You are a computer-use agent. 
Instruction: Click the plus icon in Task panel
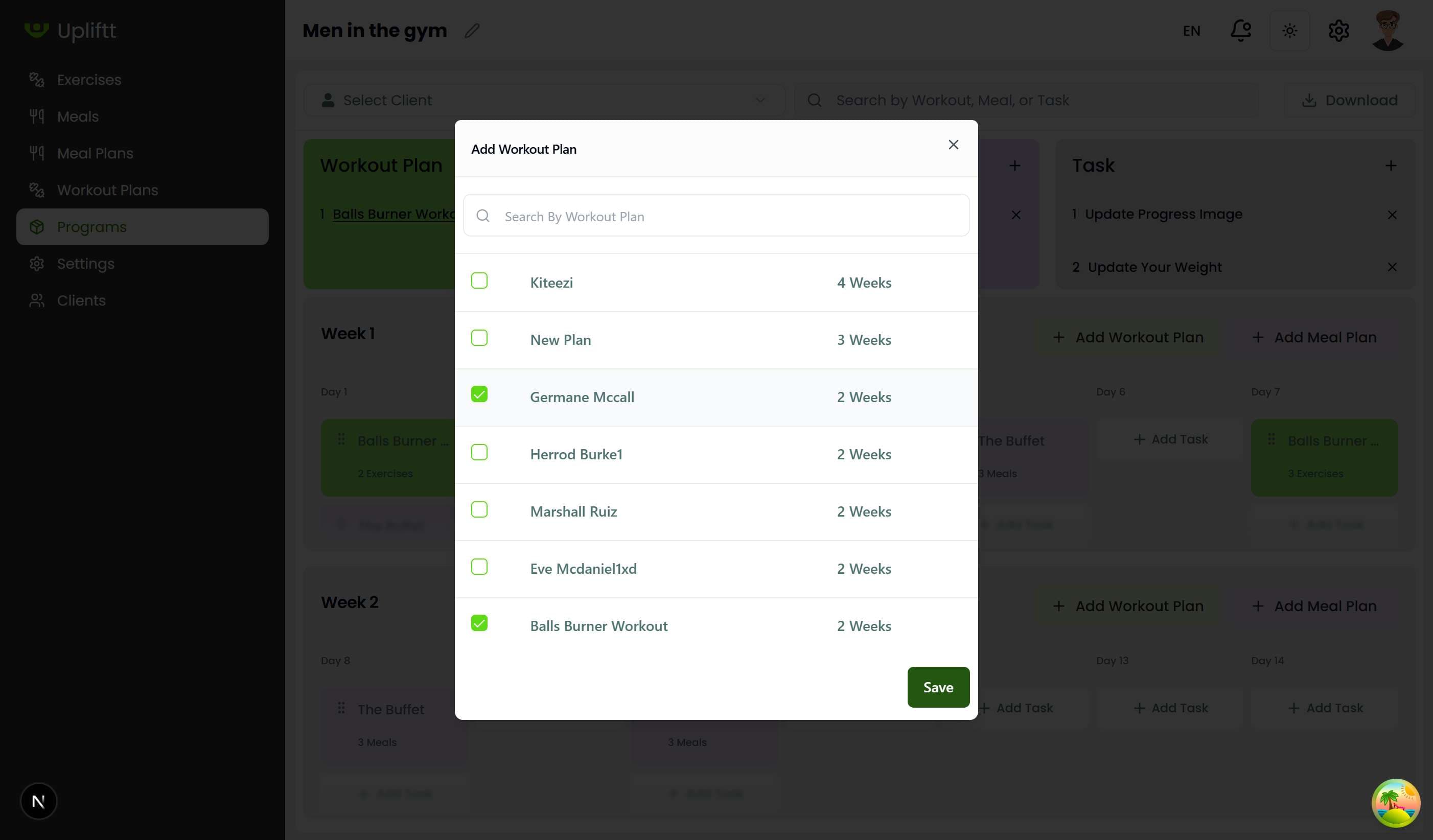(x=1391, y=166)
